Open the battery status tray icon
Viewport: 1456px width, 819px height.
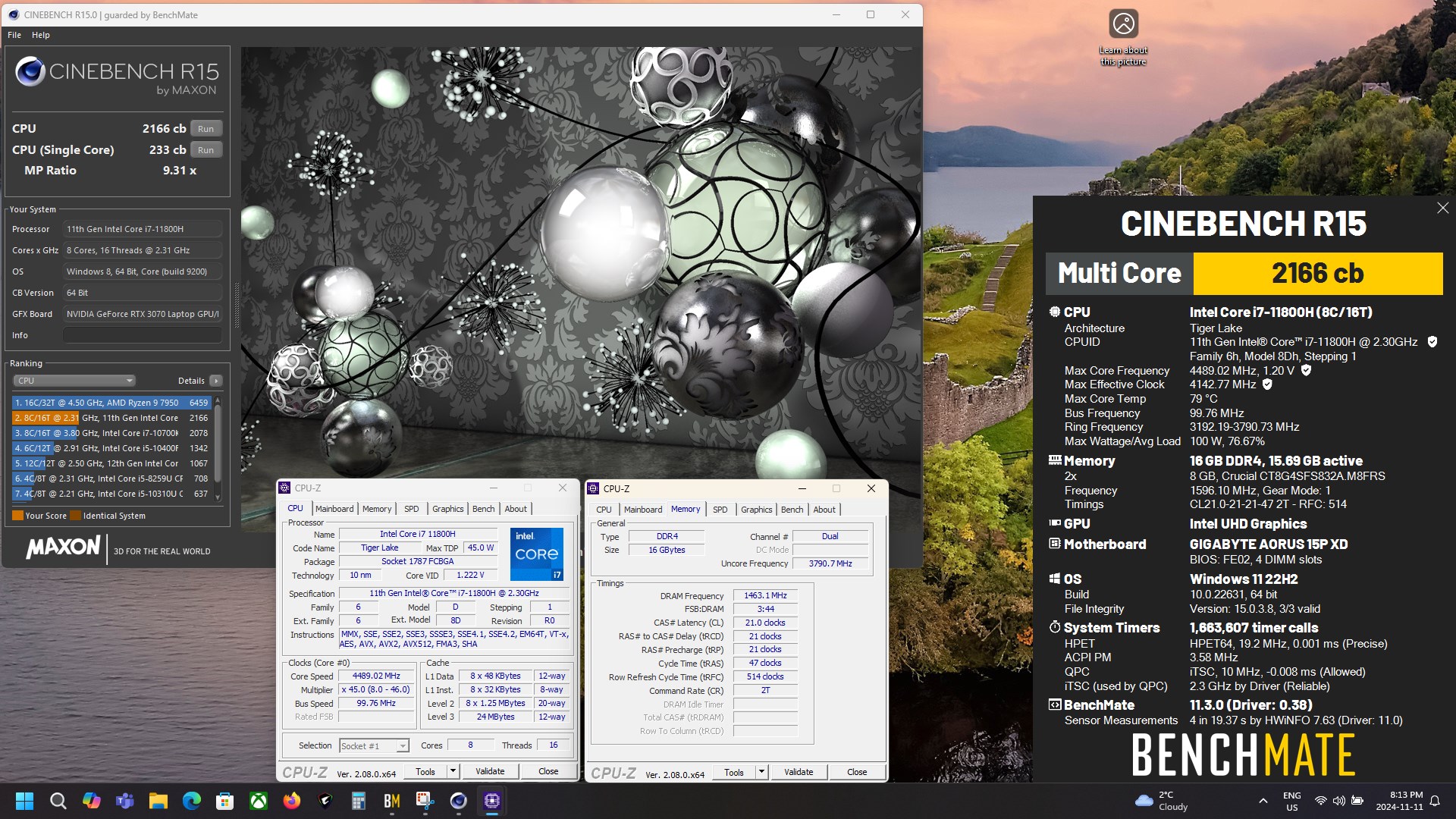(x=1357, y=801)
